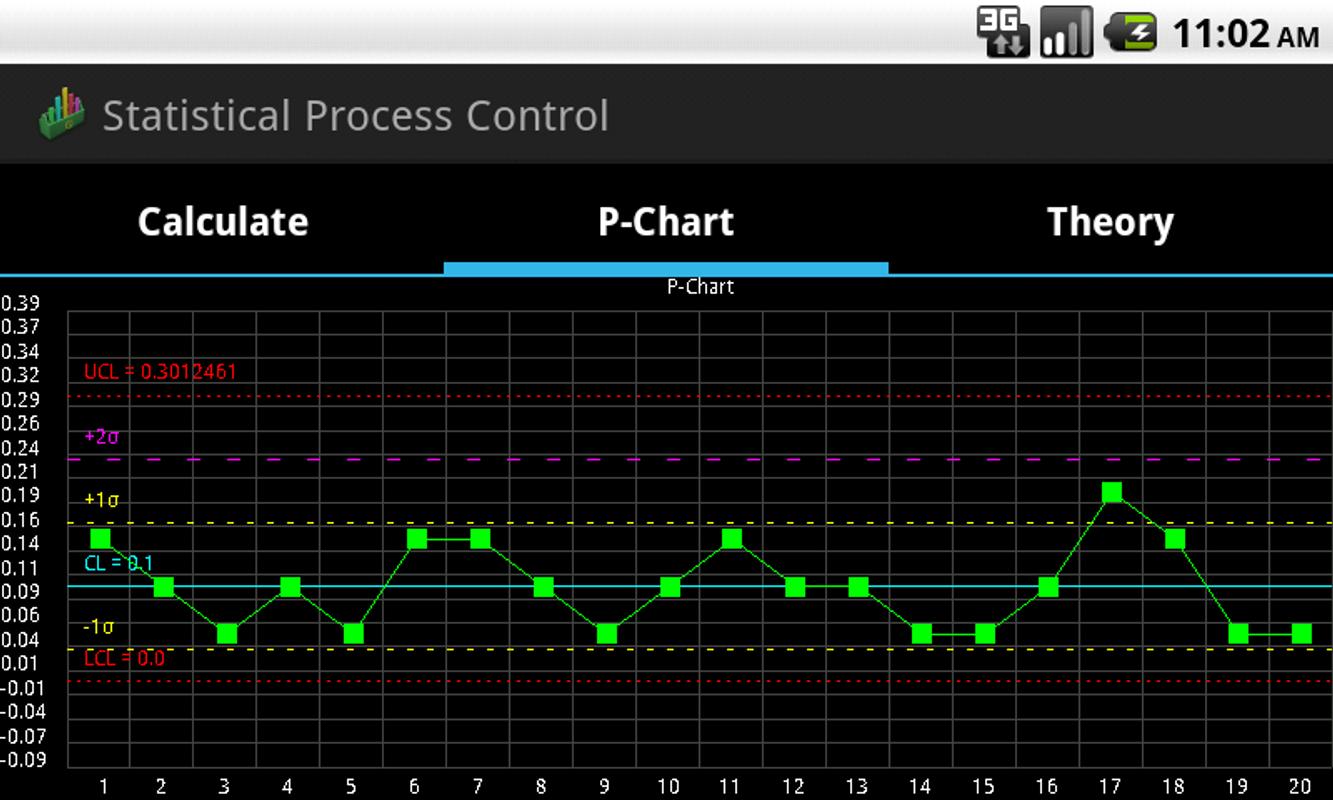
Task: Click the -1σ label
Action: (x=98, y=627)
